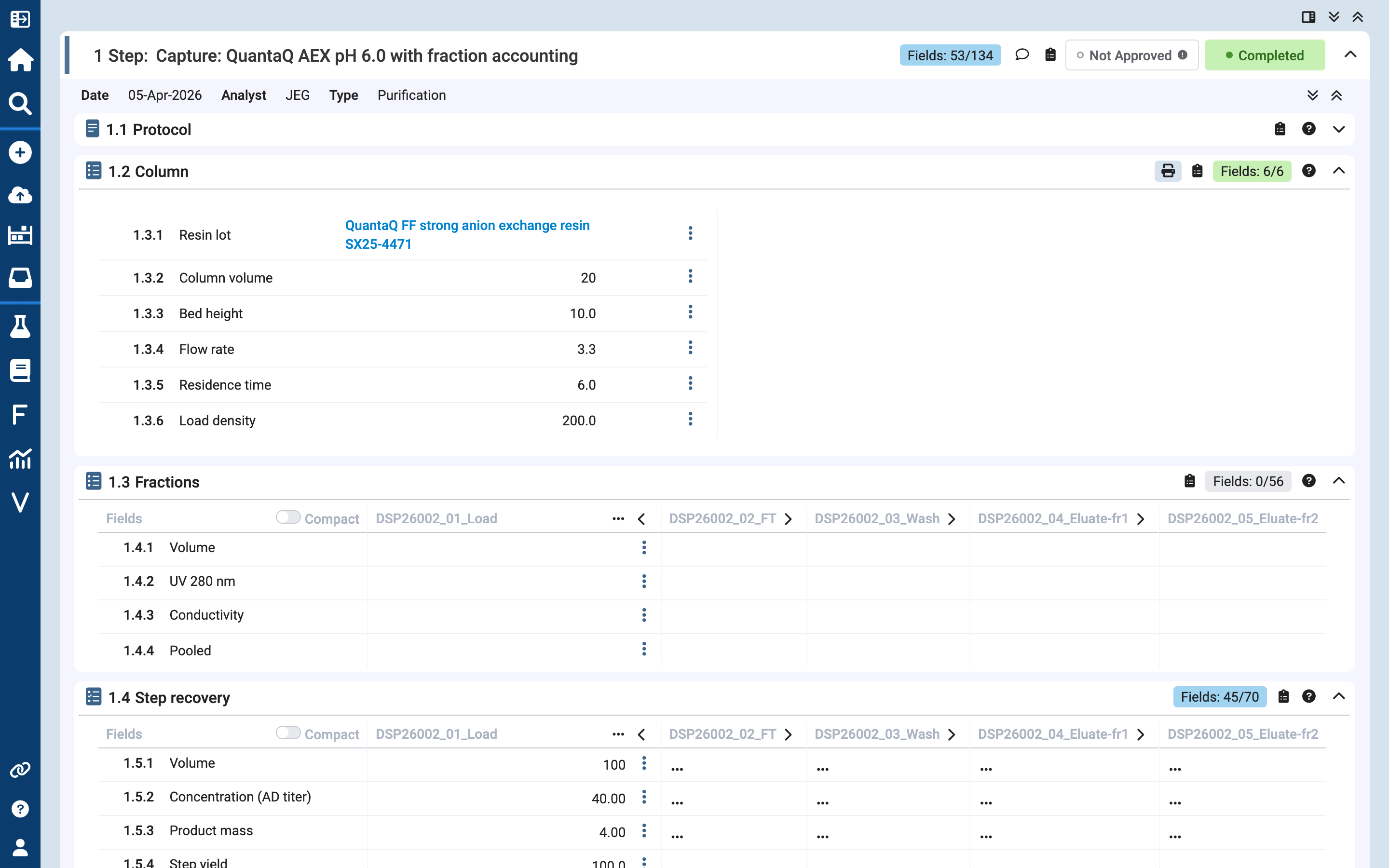This screenshot has height=868, width=1389.
Task: Expand the DSP26002_02_FT column in Fractions
Action: pyautogui.click(x=789, y=519)
